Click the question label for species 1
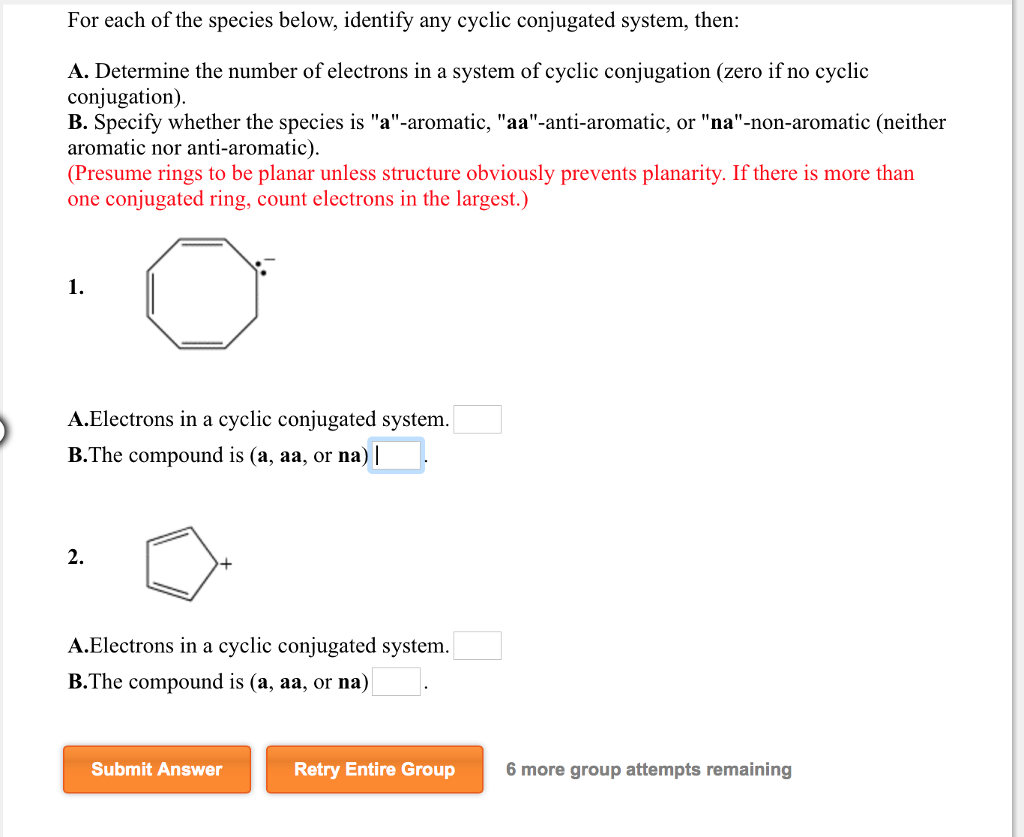Image resolution: width=1024 pixels, height=837 pixels. point(76,287)
